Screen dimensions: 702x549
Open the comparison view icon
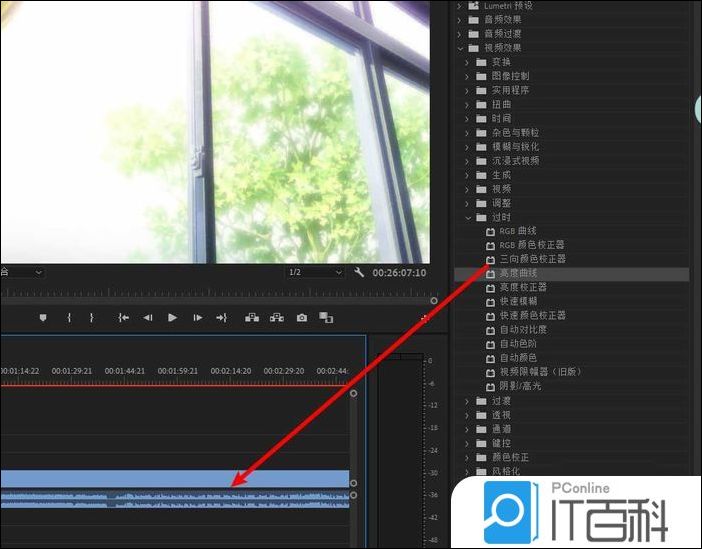[x=326, y=317]
